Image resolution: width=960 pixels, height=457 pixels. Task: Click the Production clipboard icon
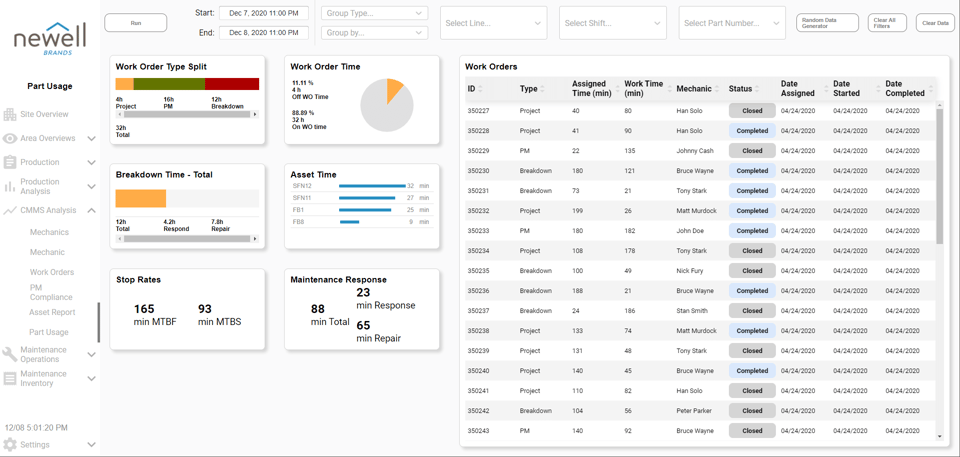tap(10, 162)
